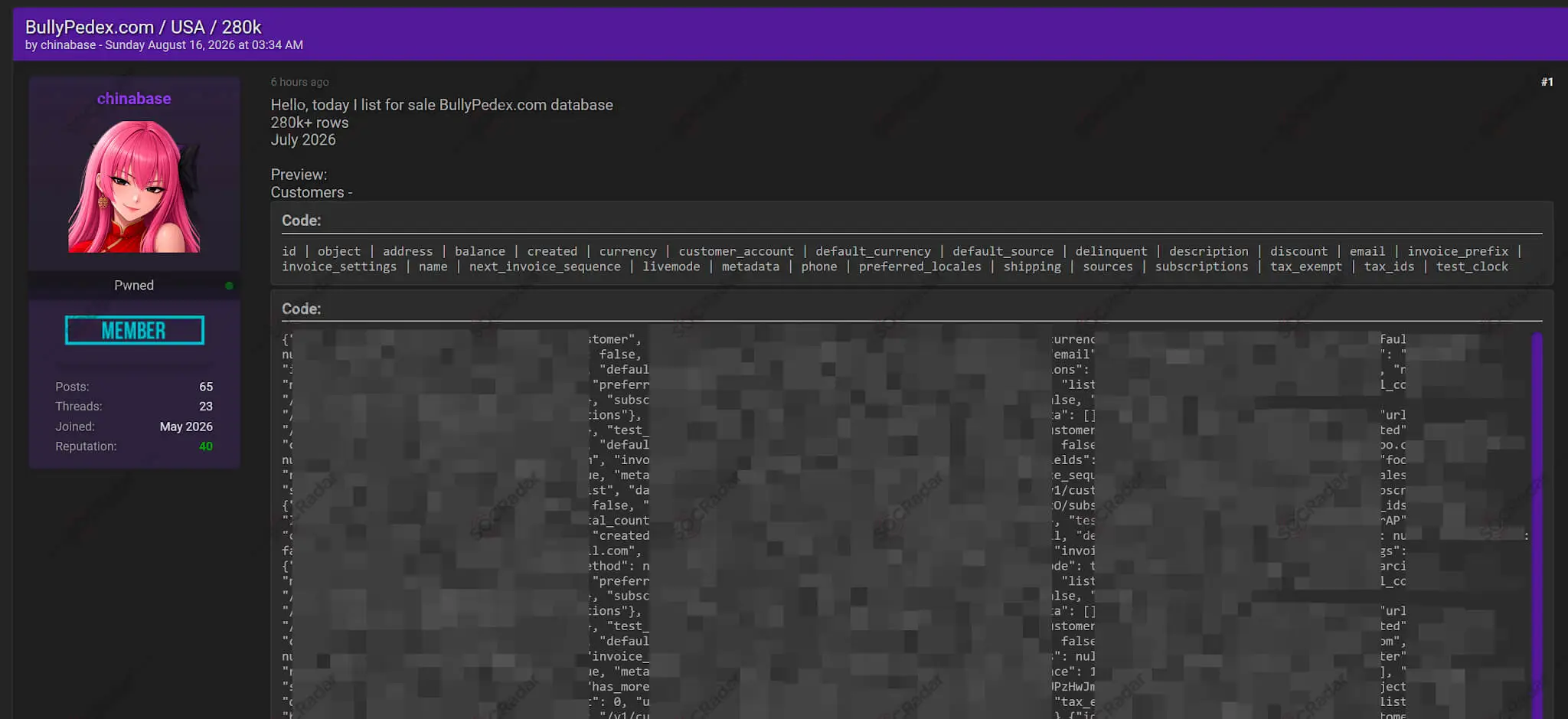Click the join date May 2026
Screen dimensions: 1568x719
tap(186, 426)
